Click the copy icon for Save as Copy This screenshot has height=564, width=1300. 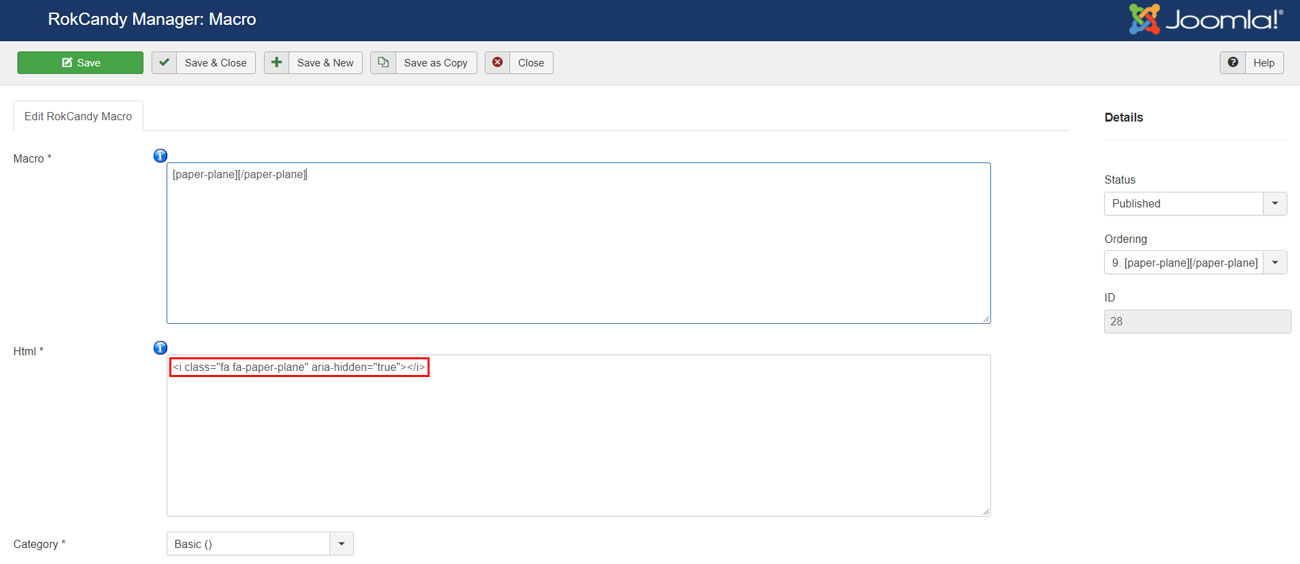[383, 62]
